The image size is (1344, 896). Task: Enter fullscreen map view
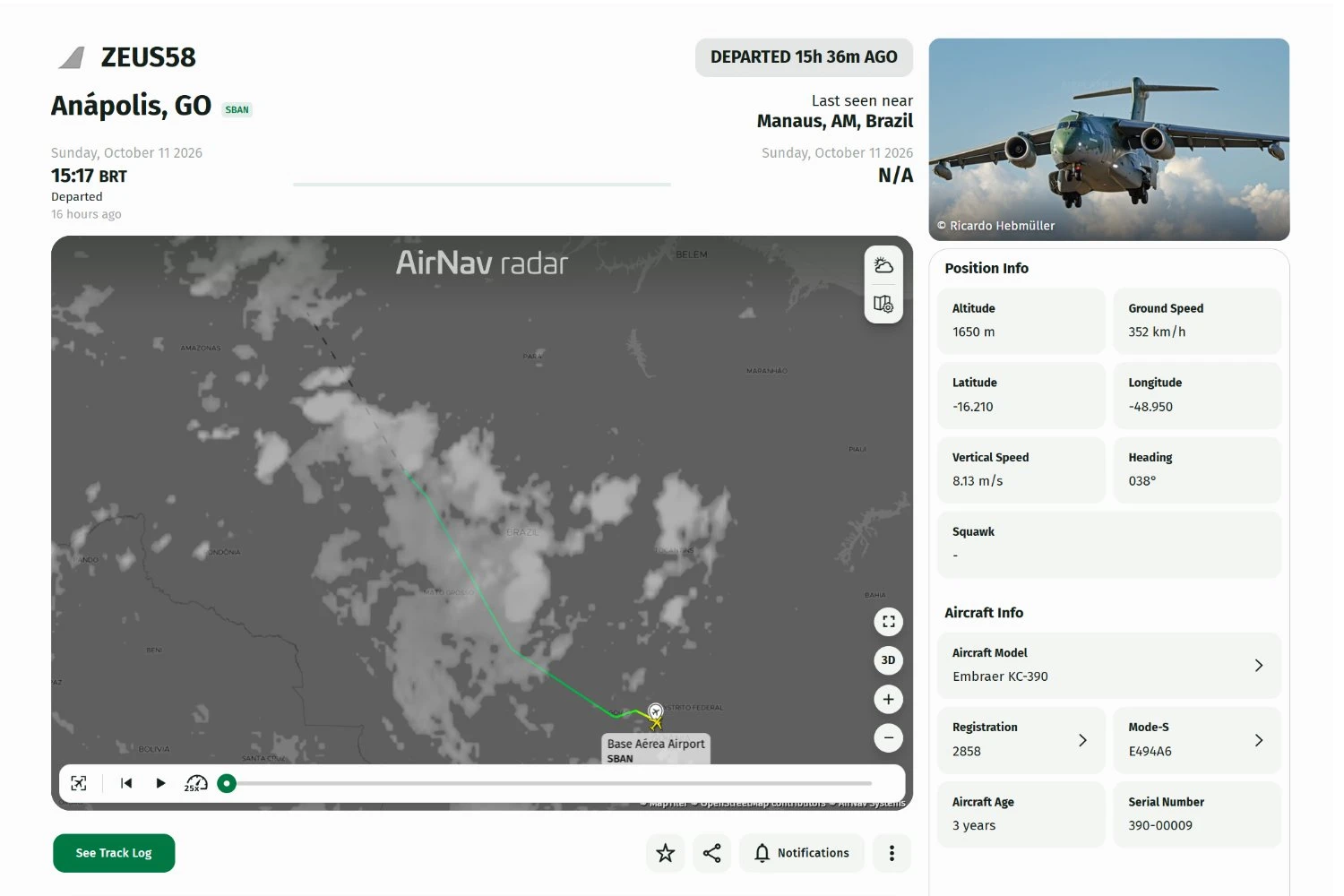coord(888,621)
